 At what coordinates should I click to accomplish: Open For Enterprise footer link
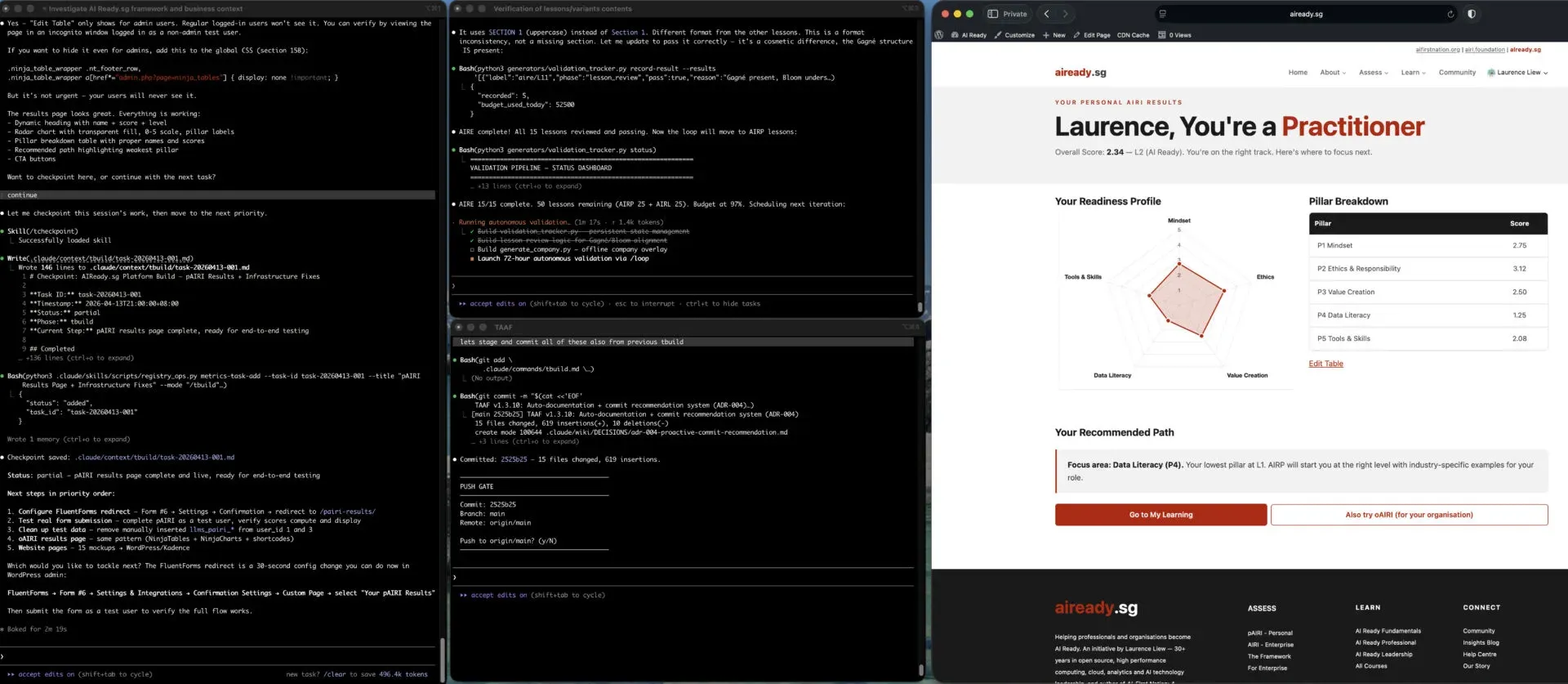[x=1267, y=668]
